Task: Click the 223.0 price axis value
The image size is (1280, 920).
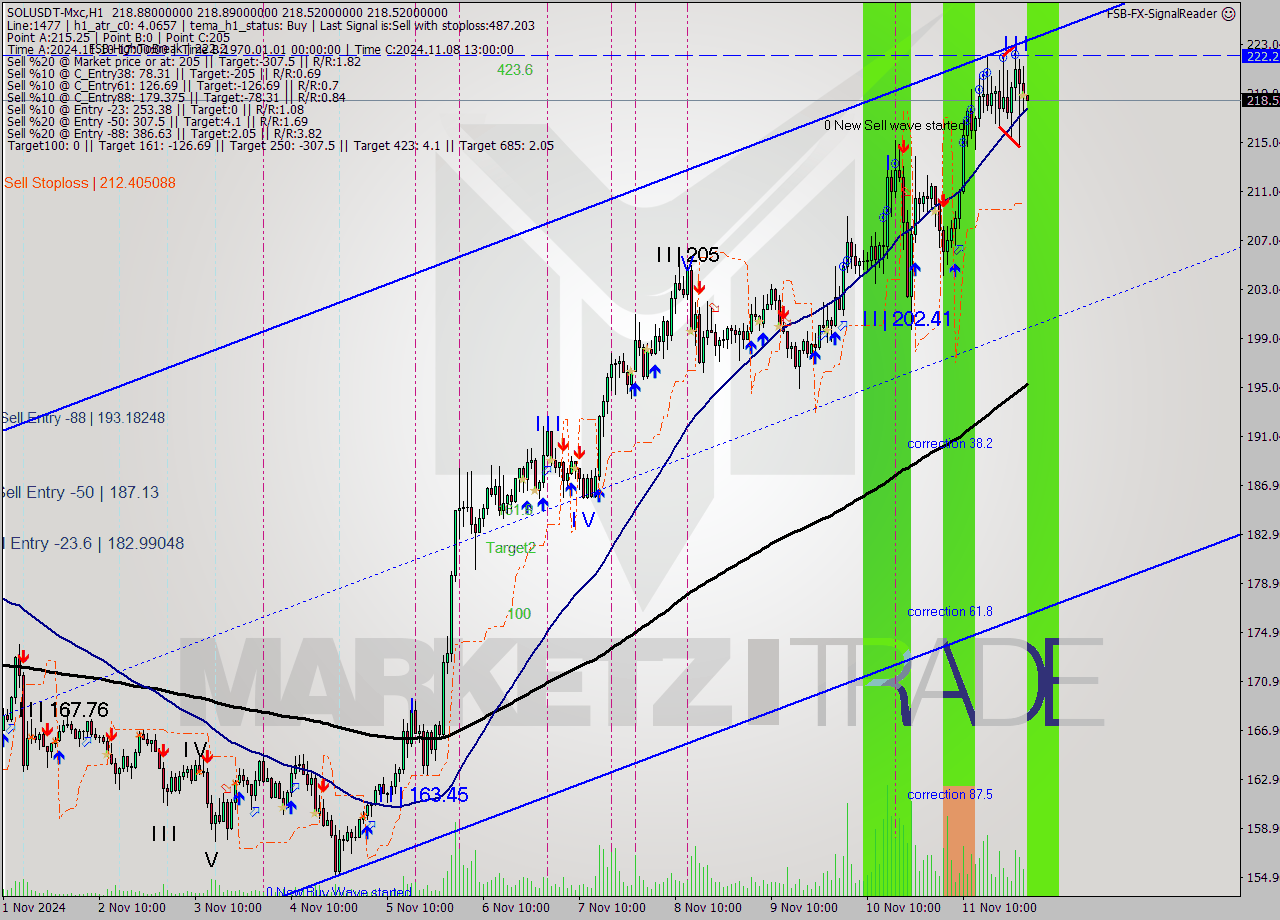Action: (1261, 44)
